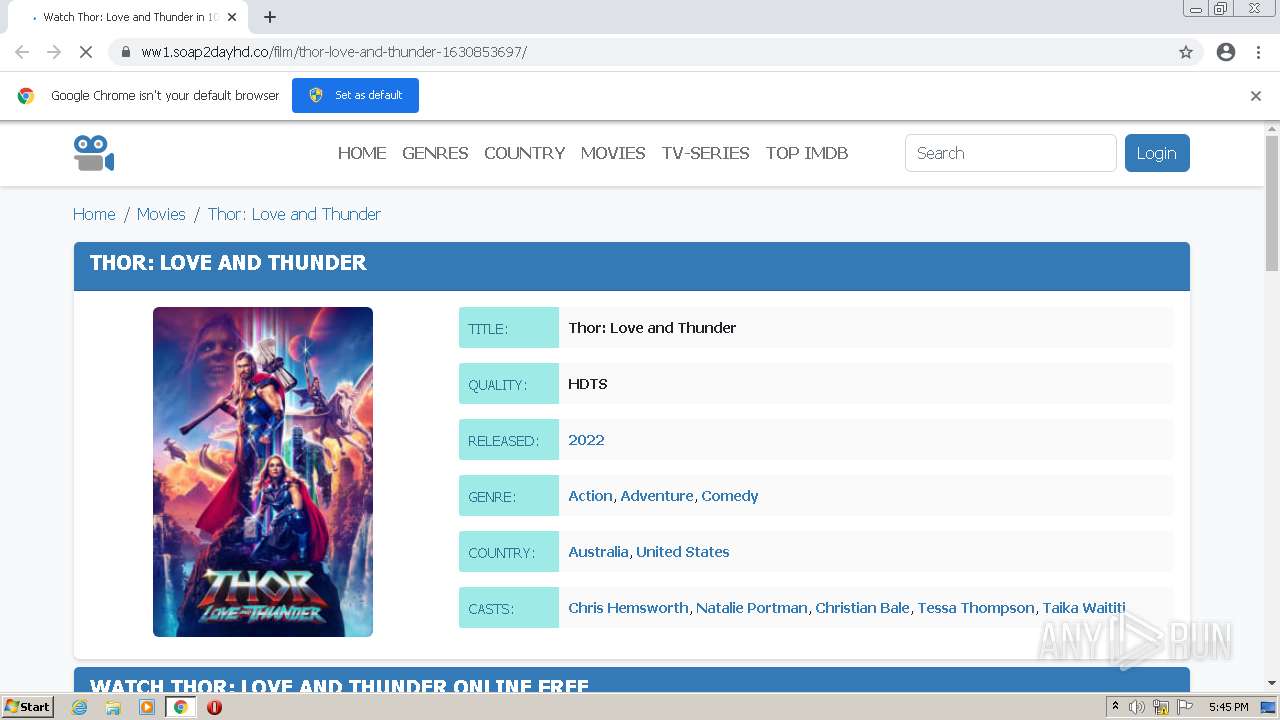Click the scrollbar up arrow
Viewport: 1280px width, 720px height.
point(1272,129)
